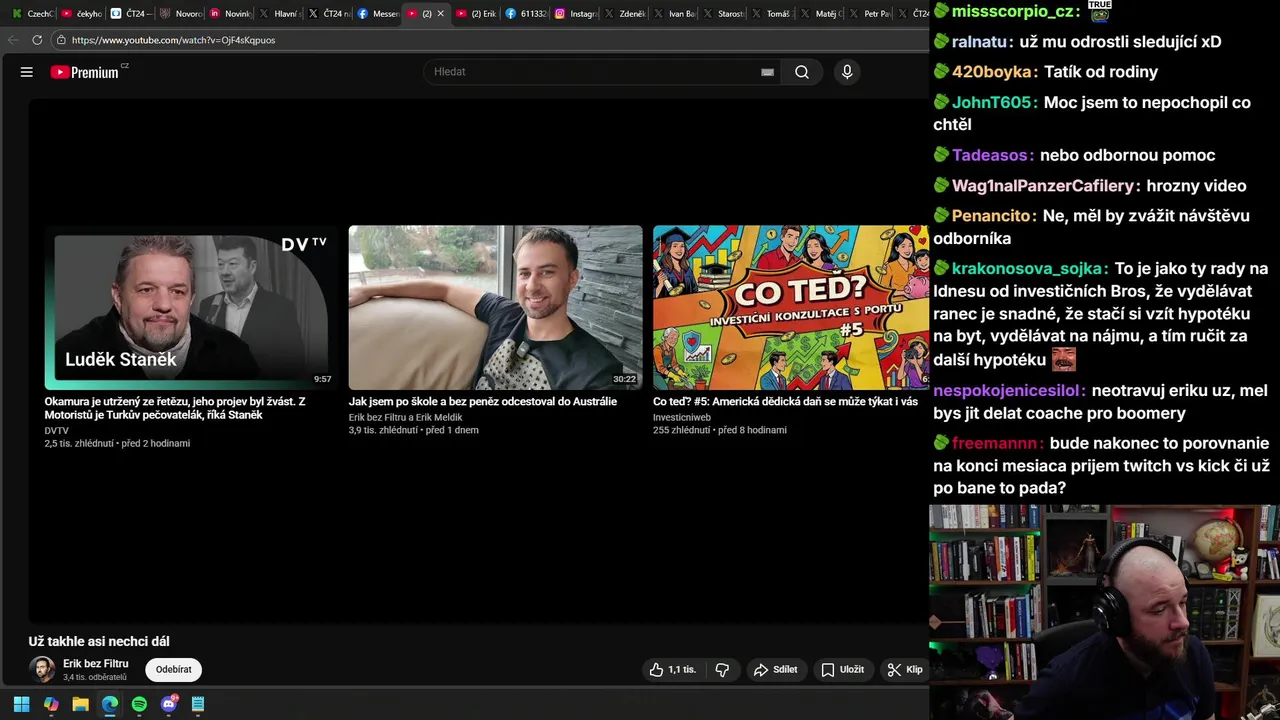Switch to the '(2) Erik' YouTube tab
The height and width of the screenshot is (720, 1280).
[x=477, y=14]
